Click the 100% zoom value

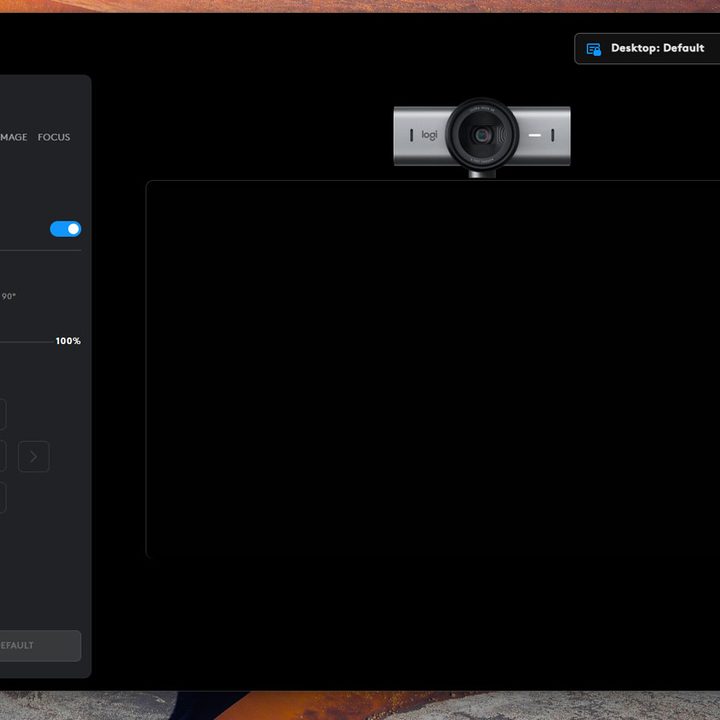point(68,341)
